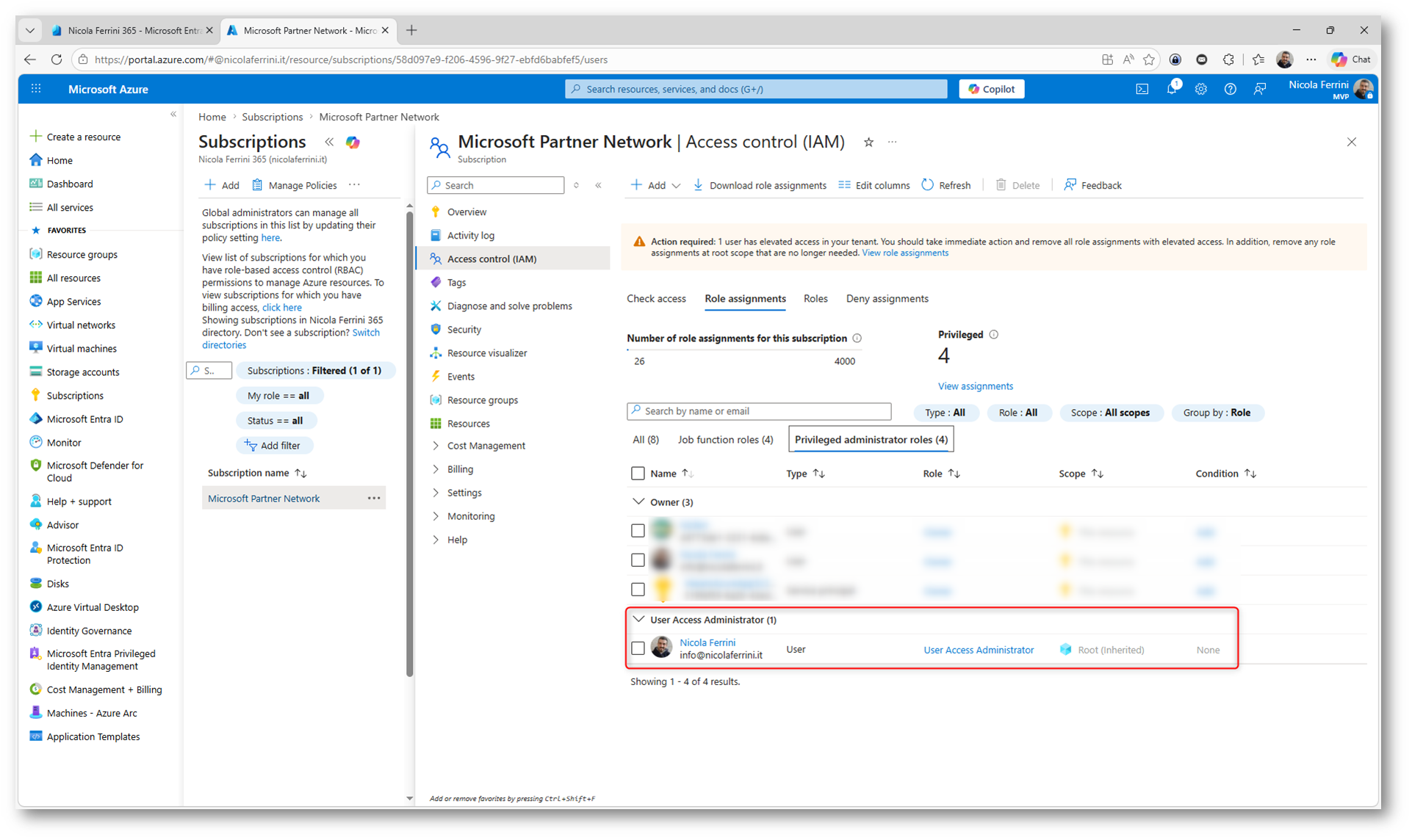Image resolution: width=1412 pixels, height=840 pixels.
Task: Check the Nicola Ferrini row checkbox
Action: click(638, 648)
